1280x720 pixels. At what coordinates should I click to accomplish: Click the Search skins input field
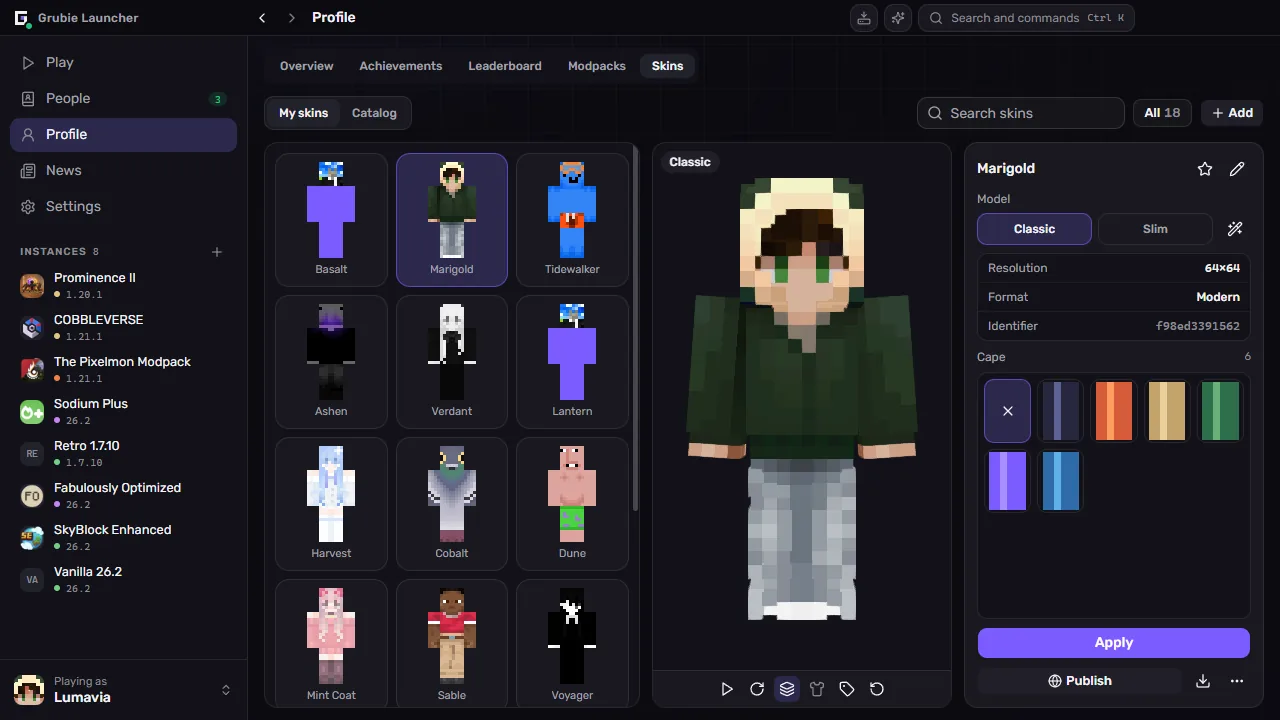1021,113
